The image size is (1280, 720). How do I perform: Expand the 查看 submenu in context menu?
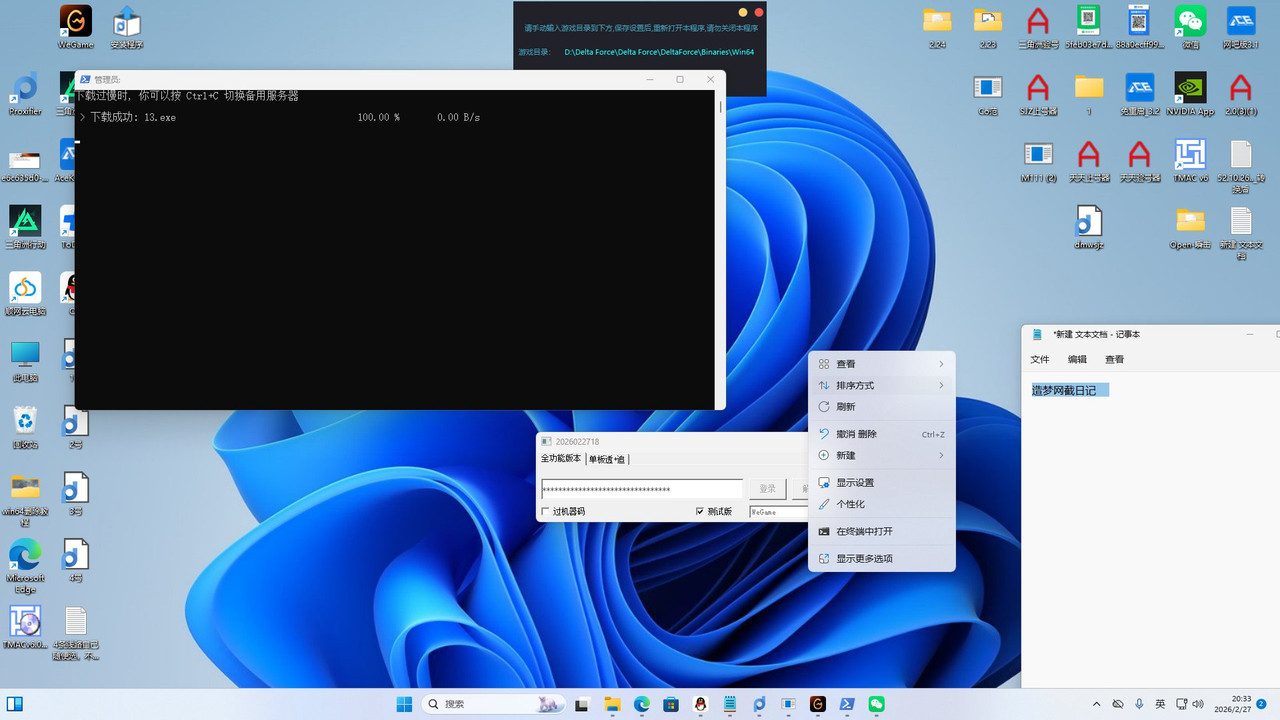coord(881,364)
